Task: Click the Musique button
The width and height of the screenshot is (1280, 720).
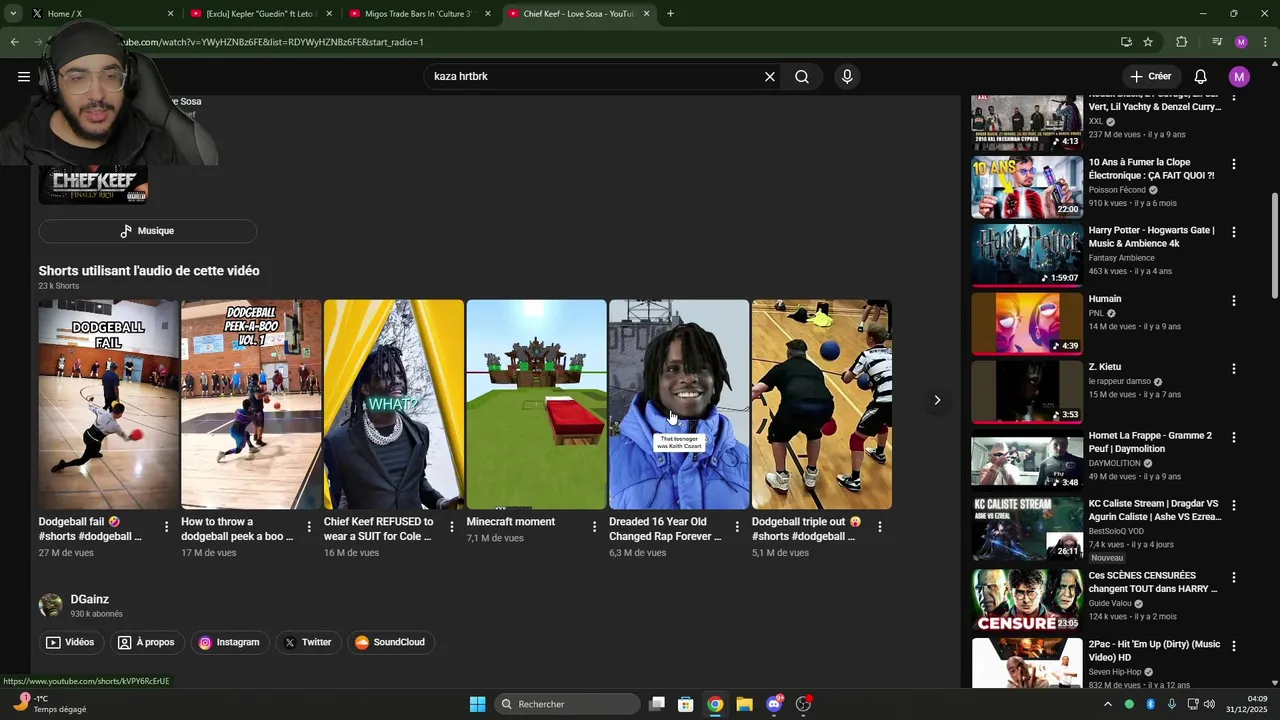Action: (147, 231)
